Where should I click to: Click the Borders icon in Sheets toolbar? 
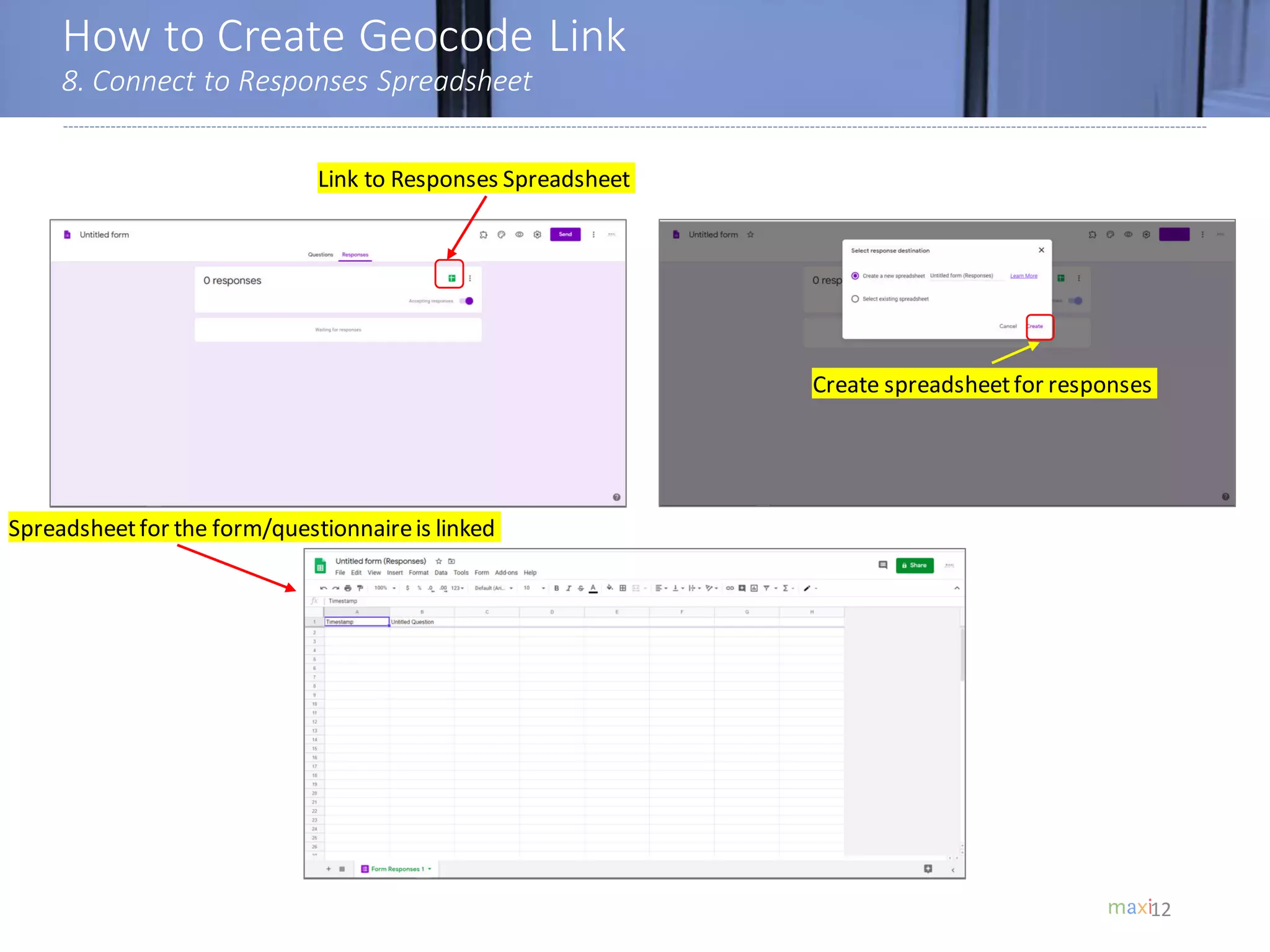click(x=623, y=588)
